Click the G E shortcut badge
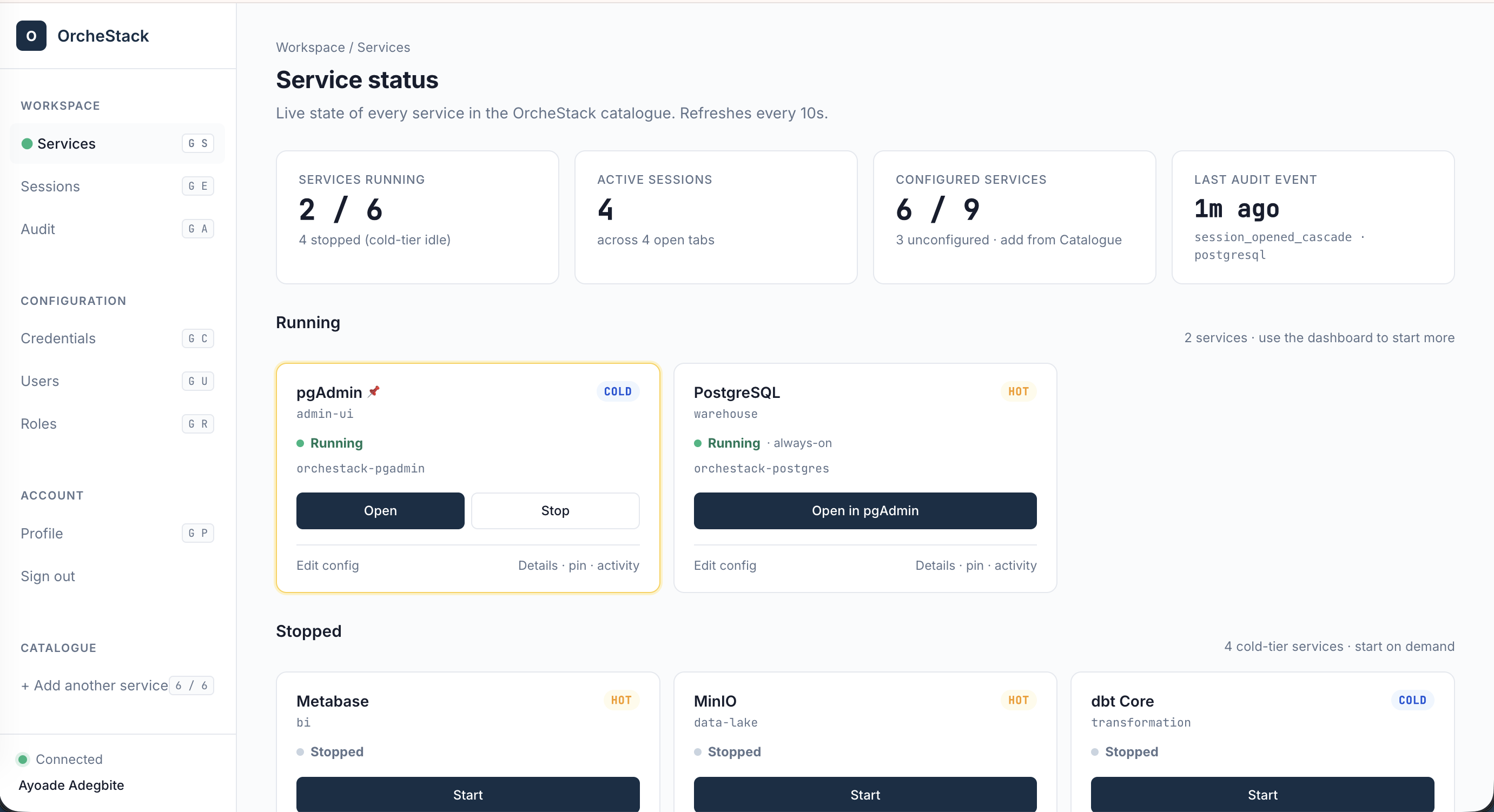 pyautogui.click(x=198, y=187)
